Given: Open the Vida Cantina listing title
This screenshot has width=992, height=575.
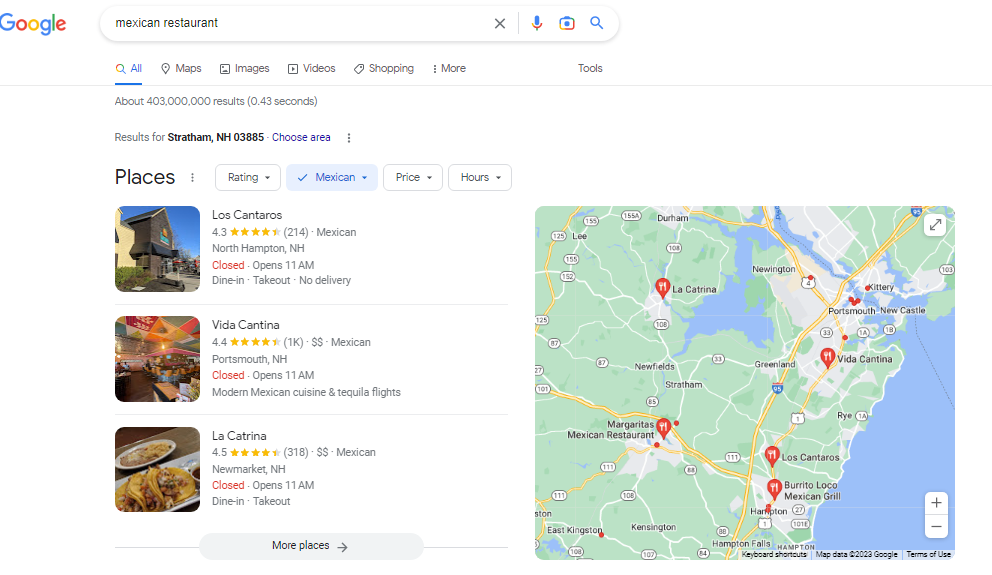Looking at the screenshot, I should (245, 325).
